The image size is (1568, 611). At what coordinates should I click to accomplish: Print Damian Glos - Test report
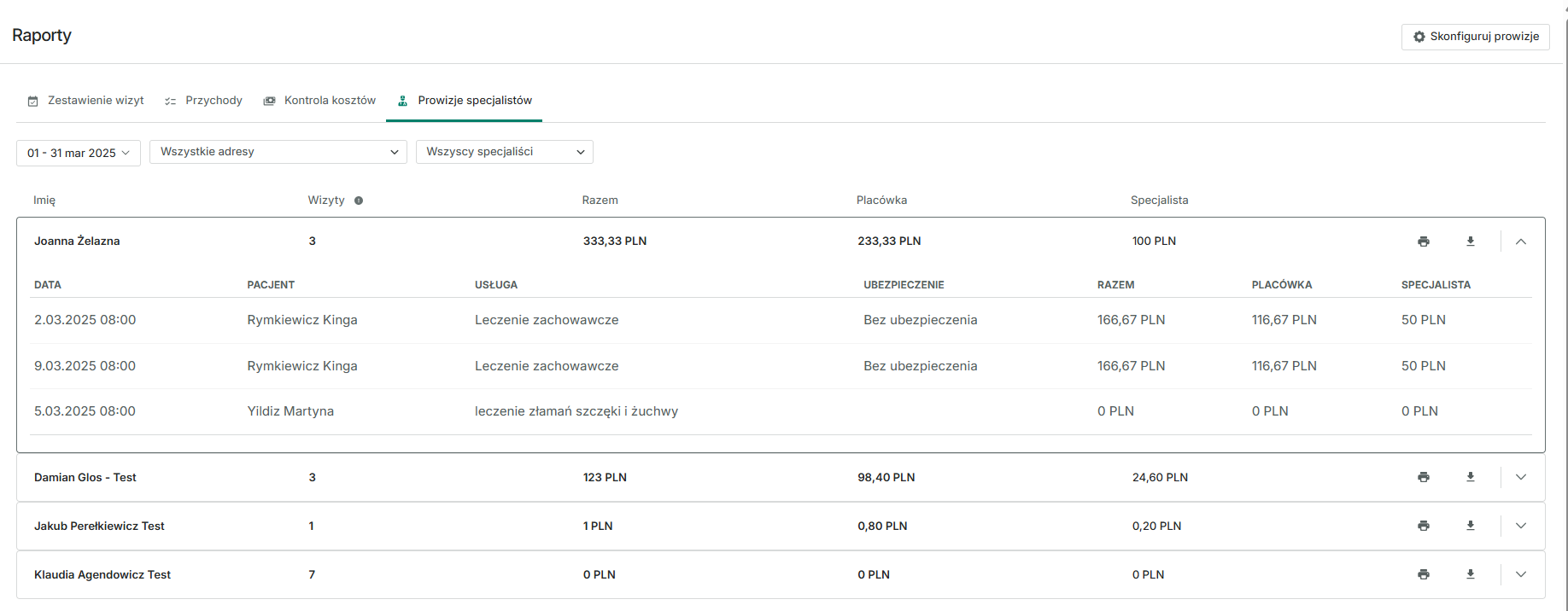1423,477
